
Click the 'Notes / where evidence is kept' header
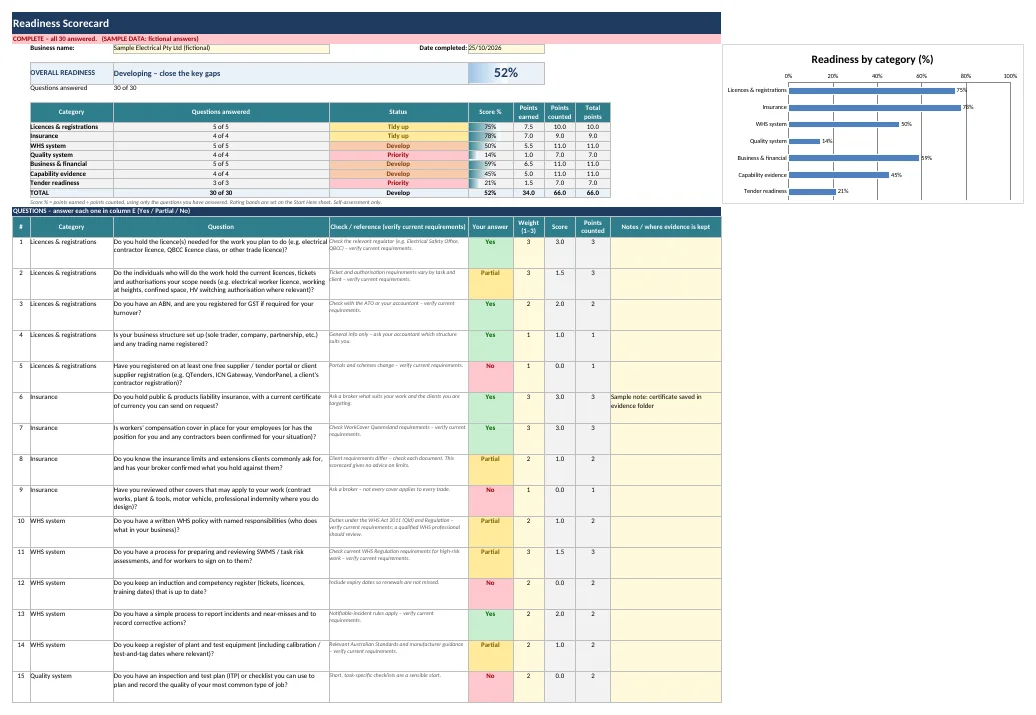pos(665,227)
